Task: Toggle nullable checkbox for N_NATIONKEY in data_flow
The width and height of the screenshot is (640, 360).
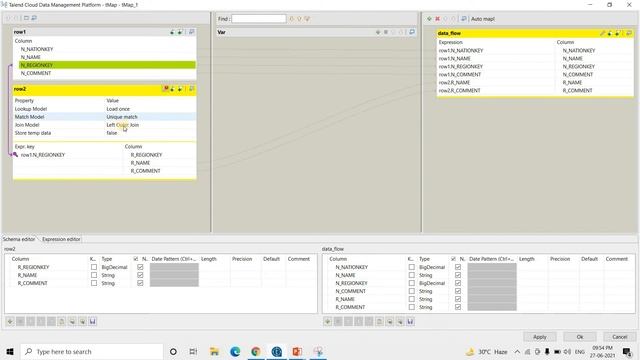Action: 458,267
